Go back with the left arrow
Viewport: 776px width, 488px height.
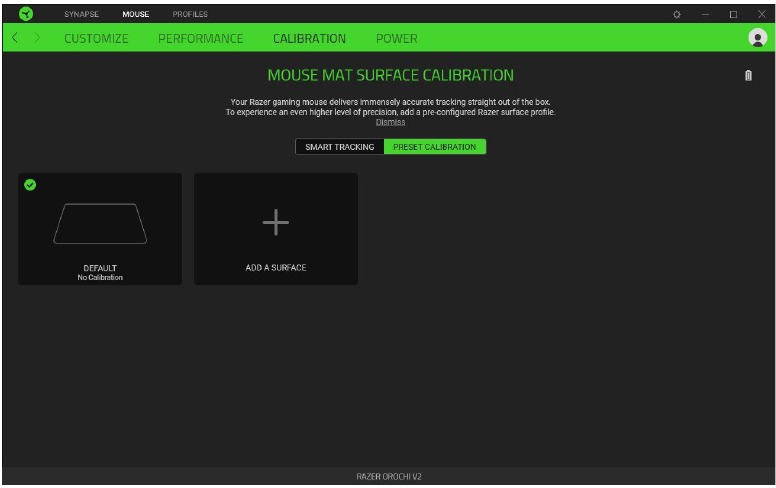[15, 38]
